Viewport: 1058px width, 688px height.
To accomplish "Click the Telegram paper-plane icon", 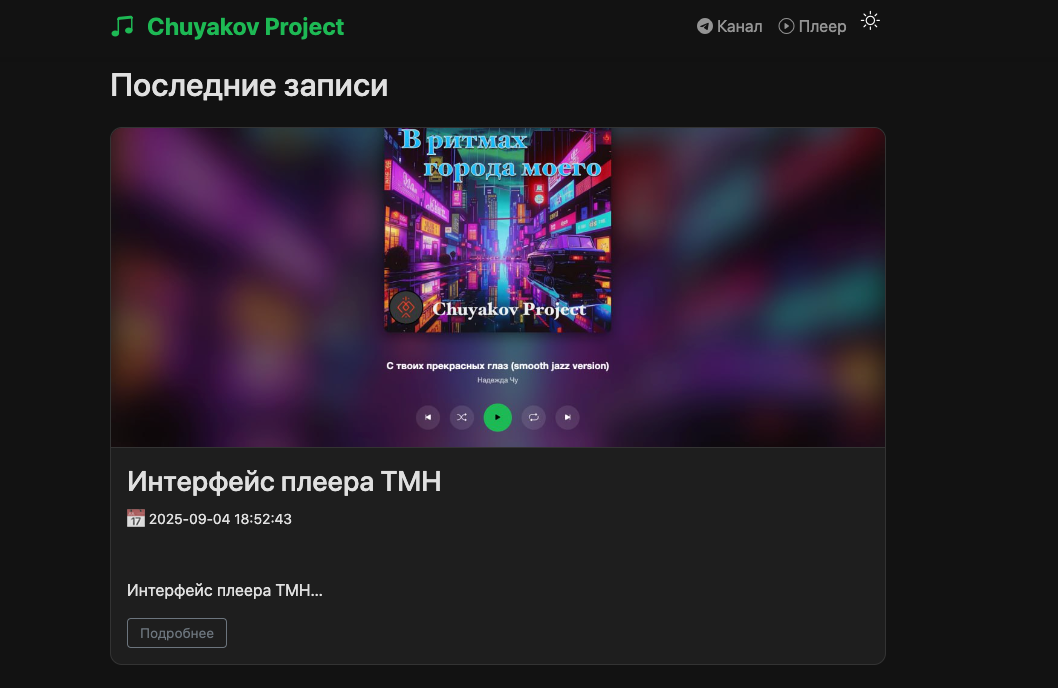I will coord(704,26).
